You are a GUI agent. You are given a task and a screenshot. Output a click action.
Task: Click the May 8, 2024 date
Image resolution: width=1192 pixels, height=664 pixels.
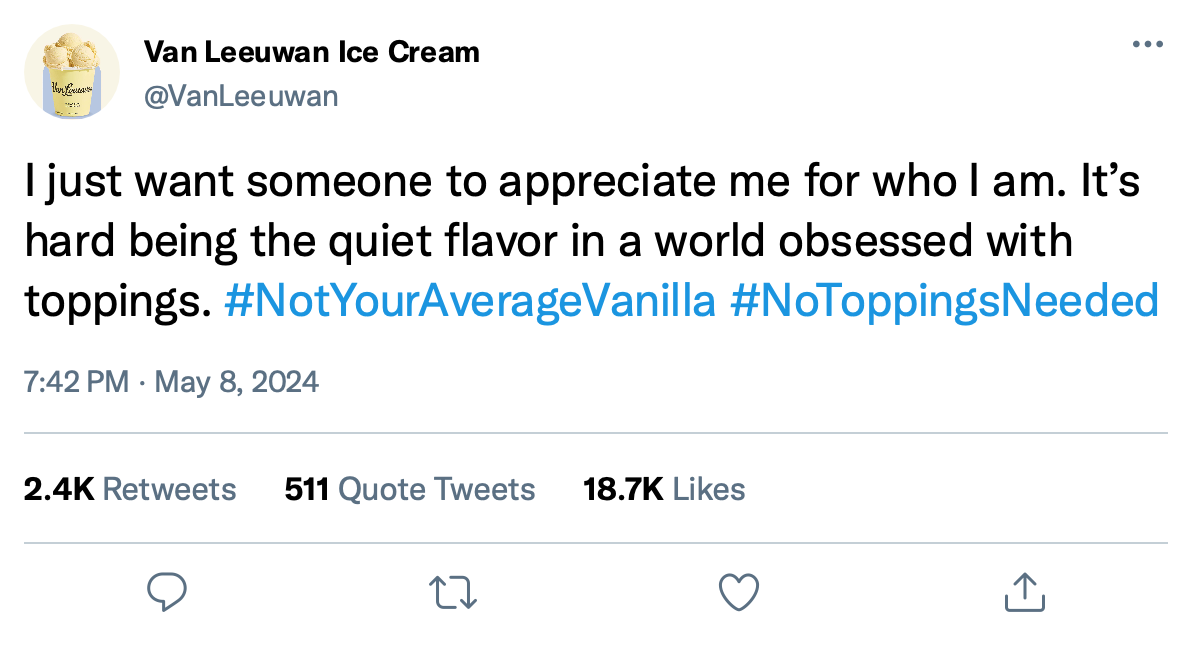pyautogui.click(x=235, y=381)
